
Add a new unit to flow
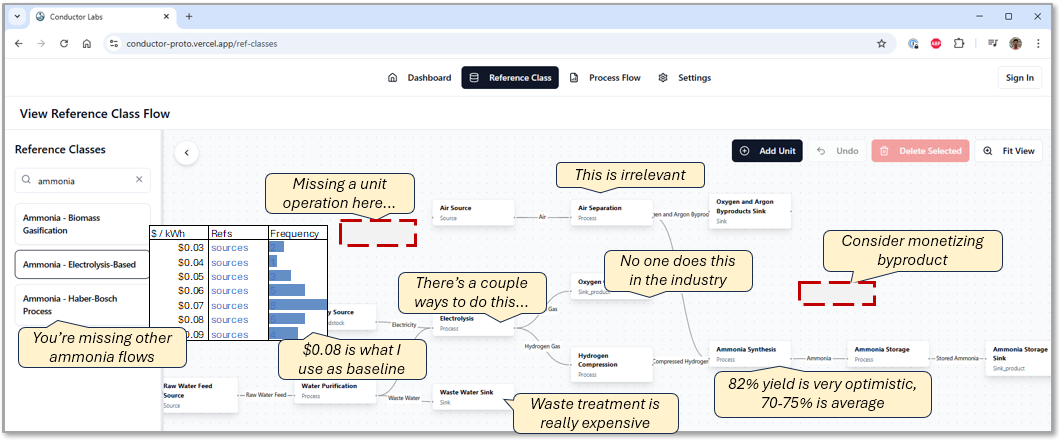coord(767,151)
